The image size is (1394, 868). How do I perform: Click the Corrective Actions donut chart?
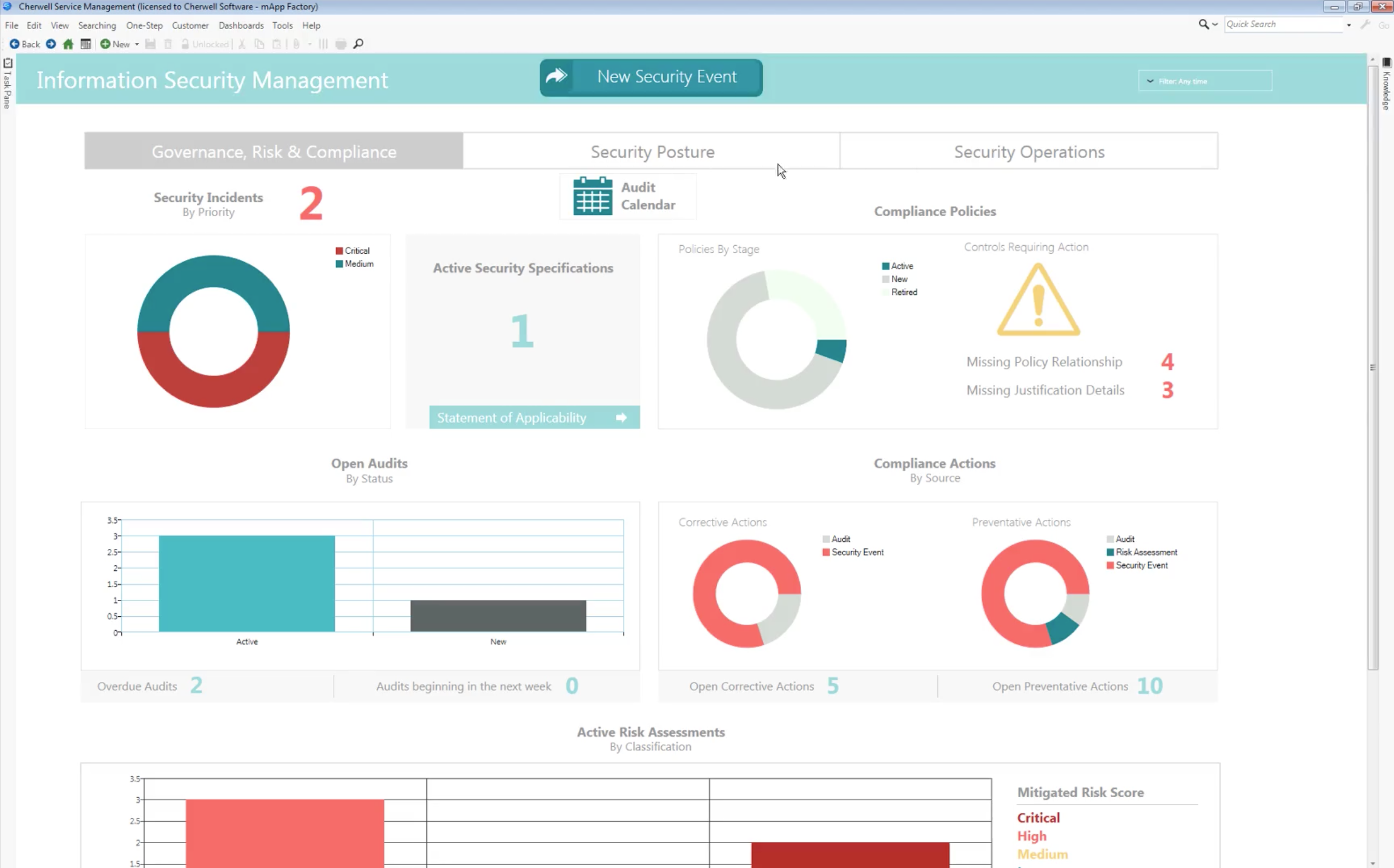click(x=746, y=593)
